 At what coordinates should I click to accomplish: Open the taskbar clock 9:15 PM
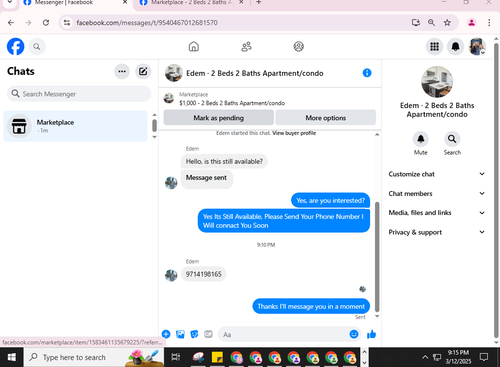(x=458, y=357)
